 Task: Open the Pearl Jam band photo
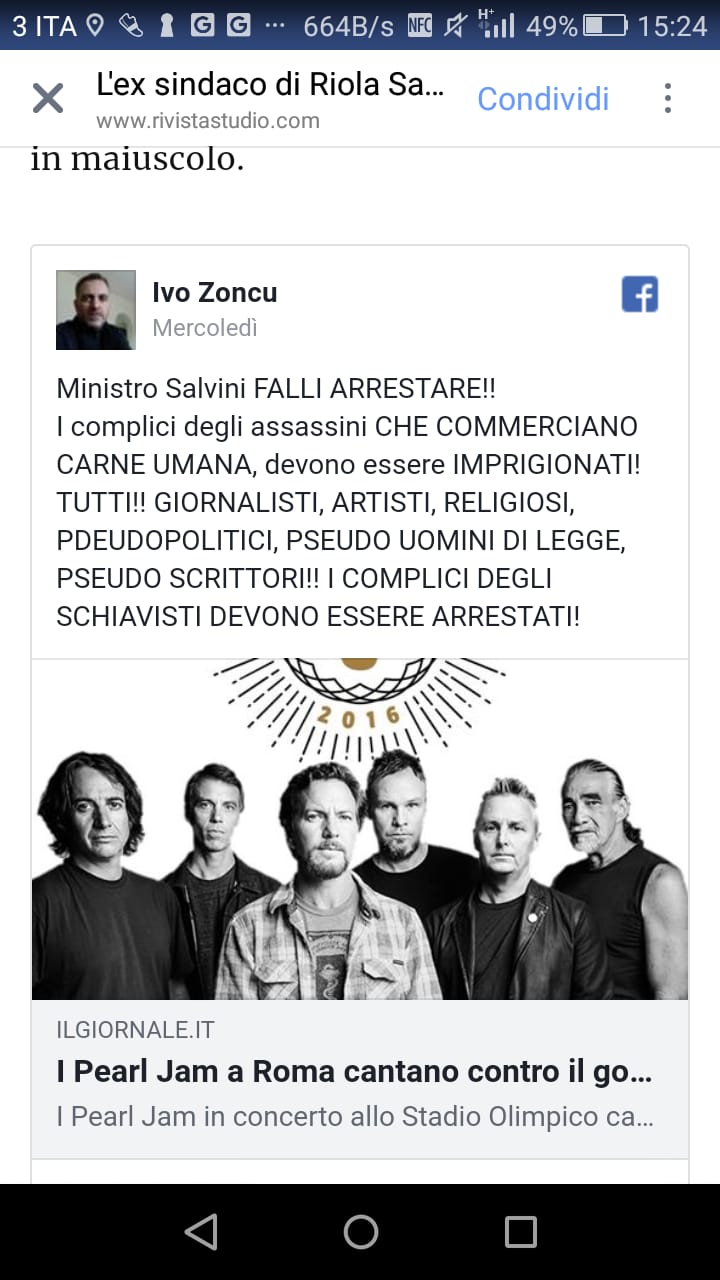pyautogui.click(x=360, y=829)
